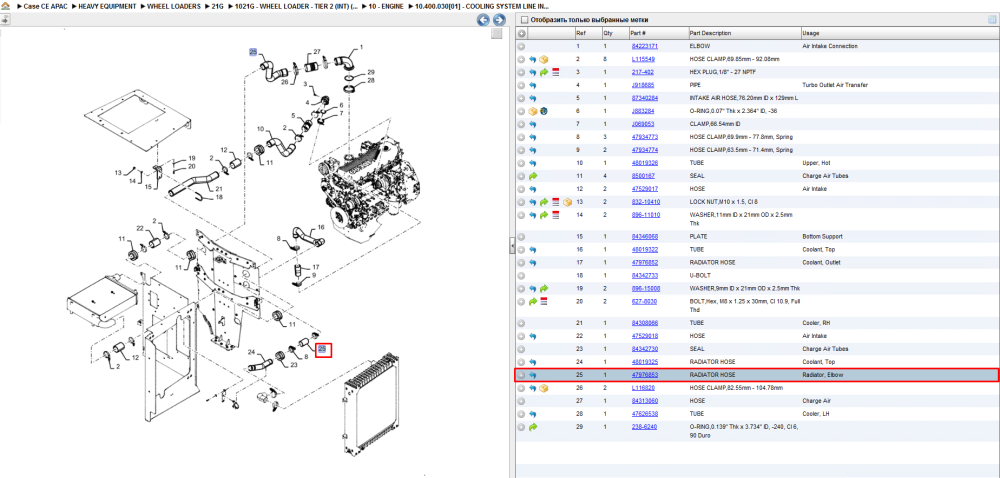The image size is (1000, 478).
Task: Click green arrow on WASHER ref 19 row
Action: point(544,289)
